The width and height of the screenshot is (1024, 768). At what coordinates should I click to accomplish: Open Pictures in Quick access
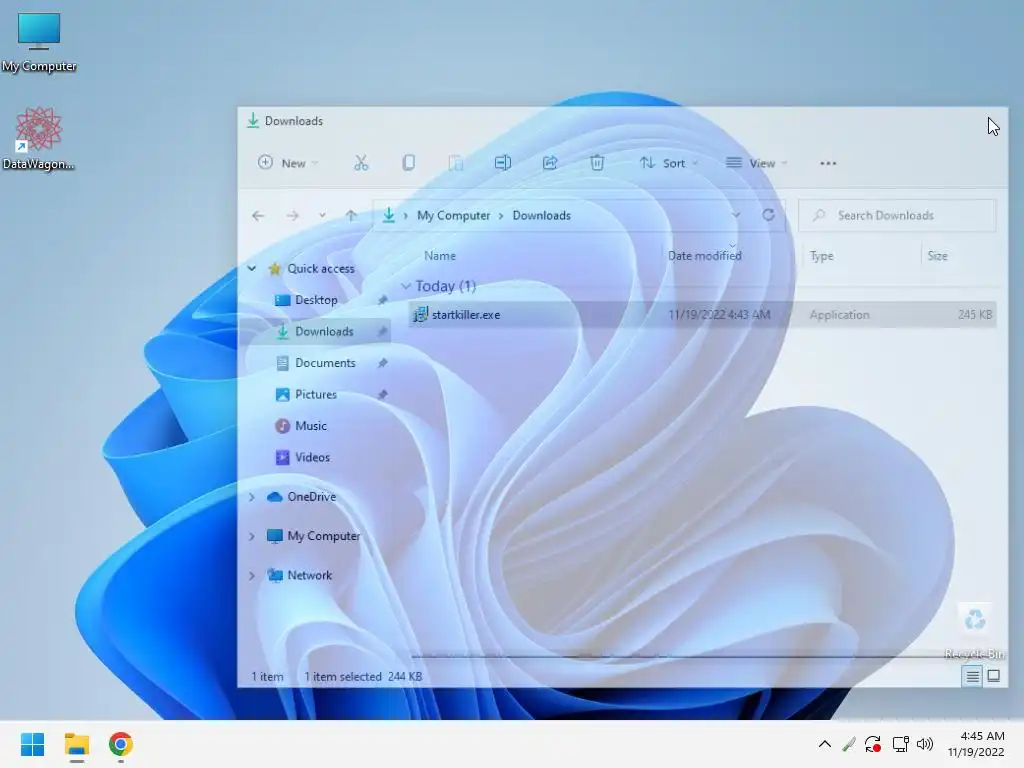click(x=315, y=394)
